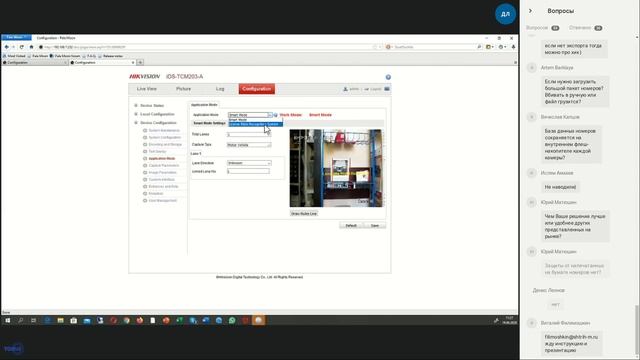
Task: Open the Total Lanes dropdown
Action: tap(248, 134)
